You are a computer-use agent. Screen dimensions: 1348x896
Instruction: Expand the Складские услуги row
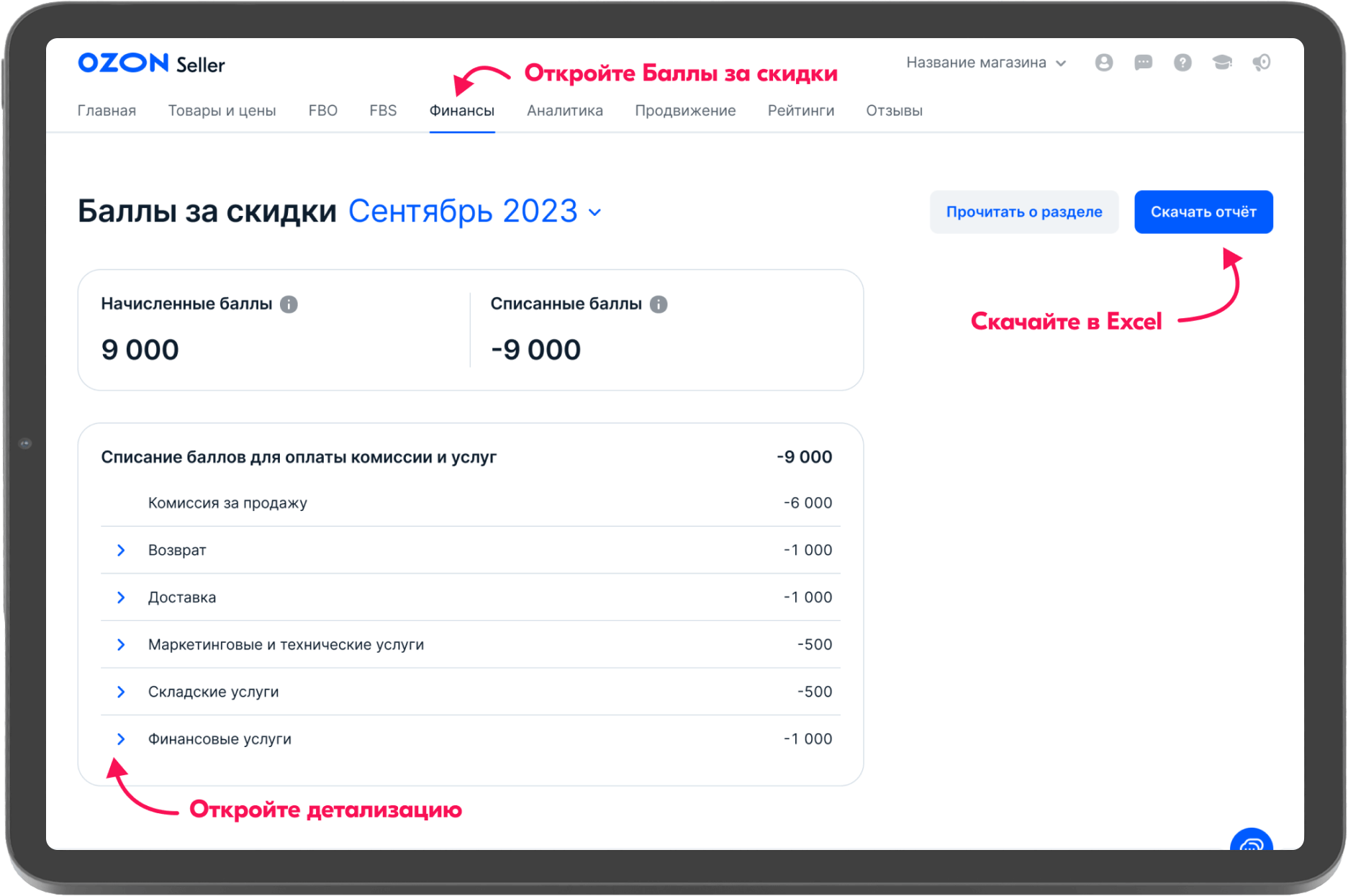121,692
